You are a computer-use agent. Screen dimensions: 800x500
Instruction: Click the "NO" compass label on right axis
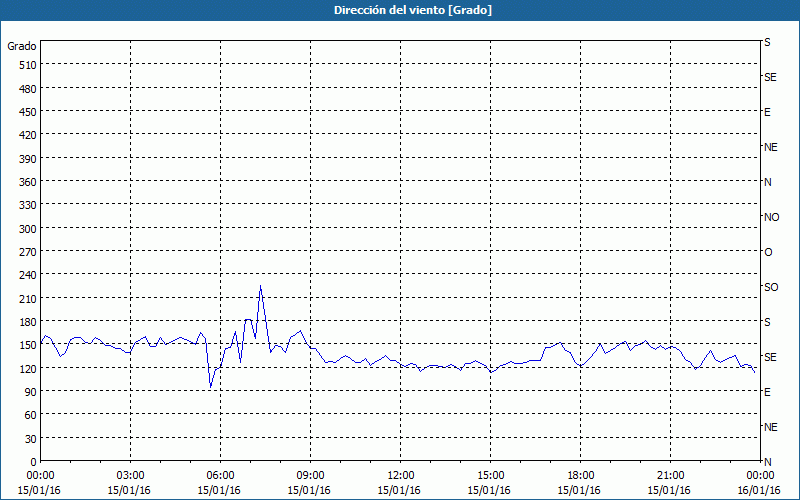(771, 217)
